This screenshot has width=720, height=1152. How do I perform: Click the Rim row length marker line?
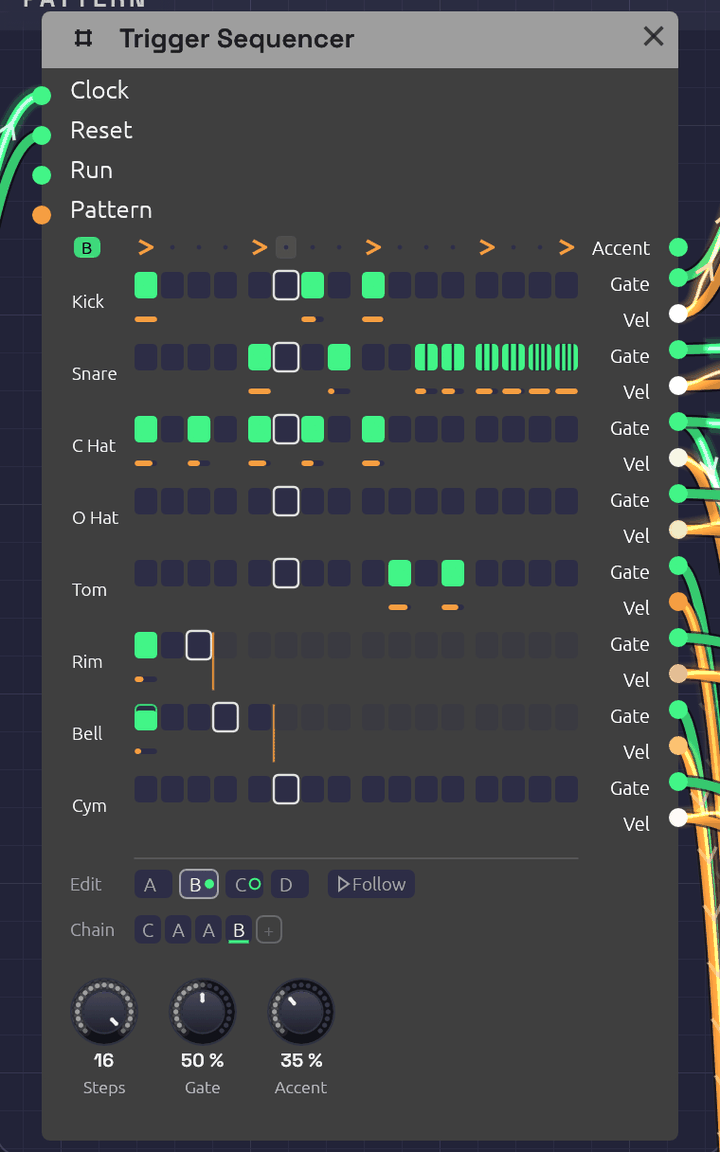click(x=213, y=660)
